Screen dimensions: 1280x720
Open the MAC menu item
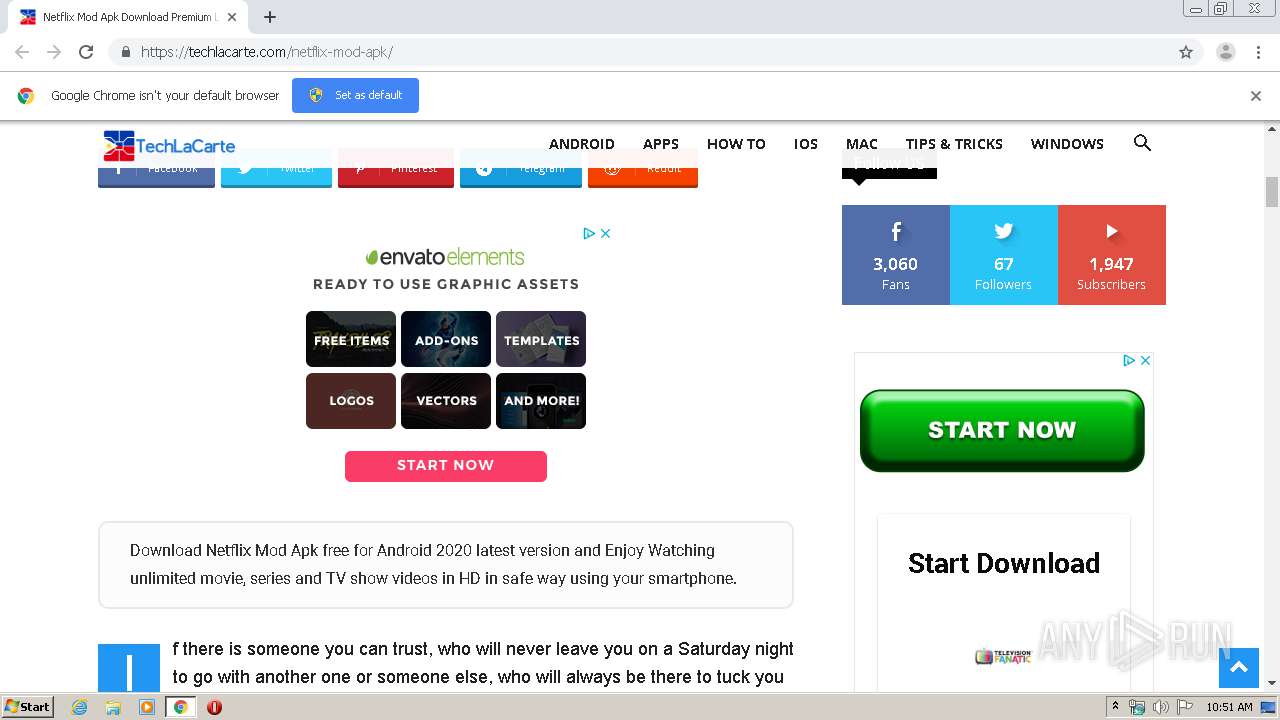pos(862,144)
